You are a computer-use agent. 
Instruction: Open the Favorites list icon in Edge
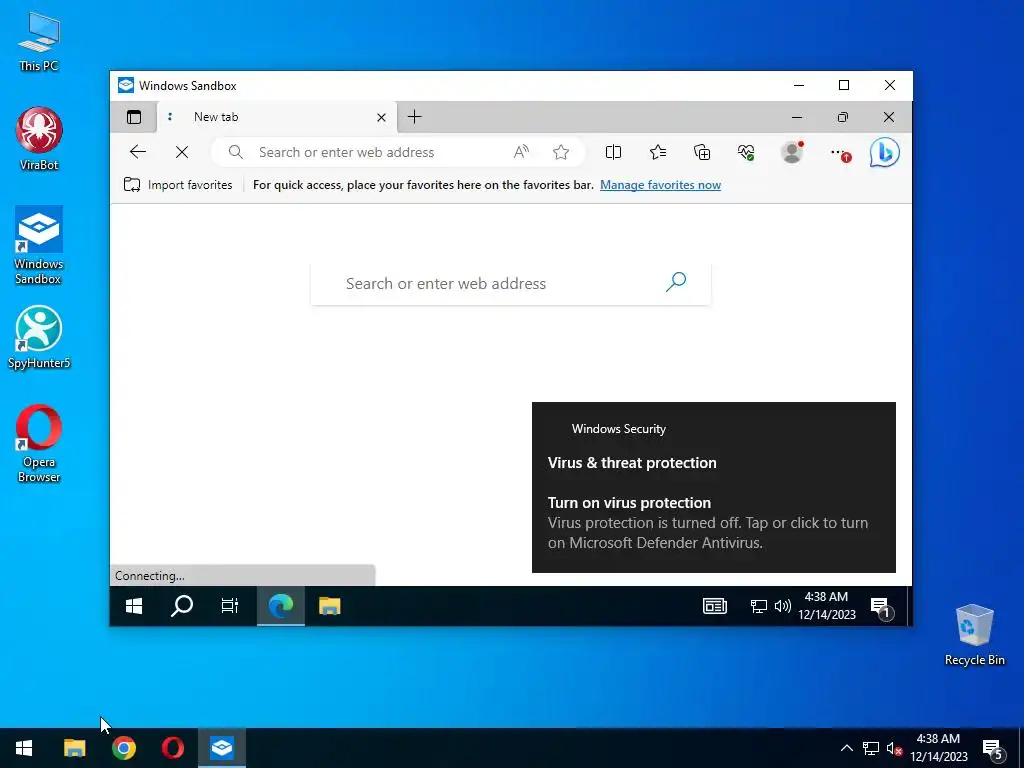pos(658,152)
